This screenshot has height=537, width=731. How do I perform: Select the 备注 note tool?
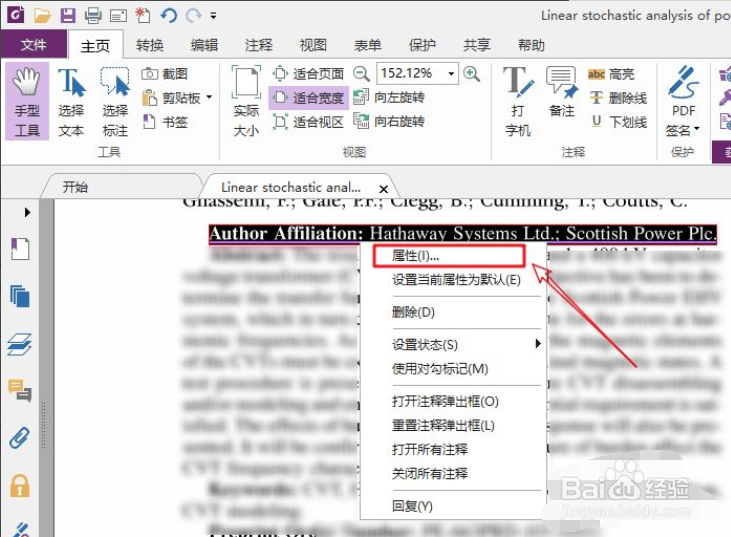click(562, 93)
